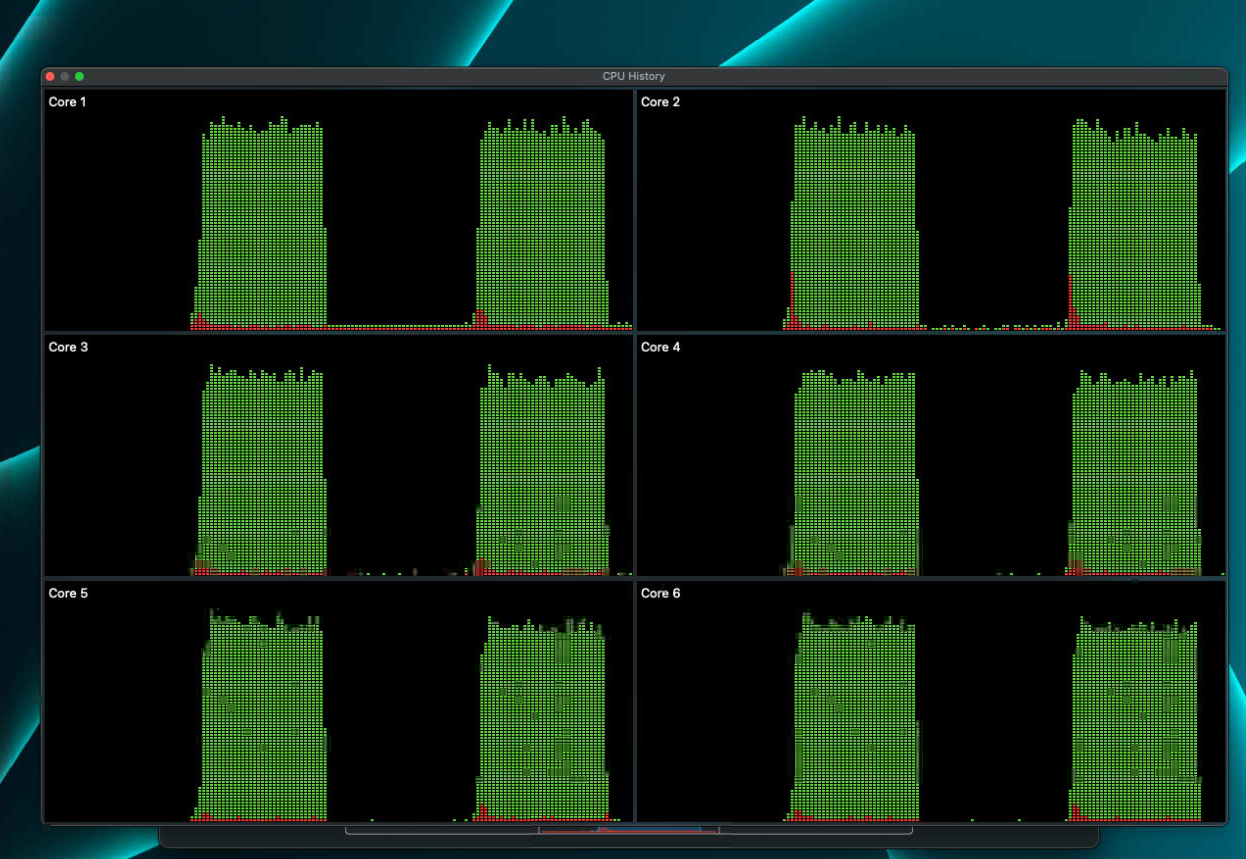
Task: Click the CPU History title bar text
Action: (633, 76)
